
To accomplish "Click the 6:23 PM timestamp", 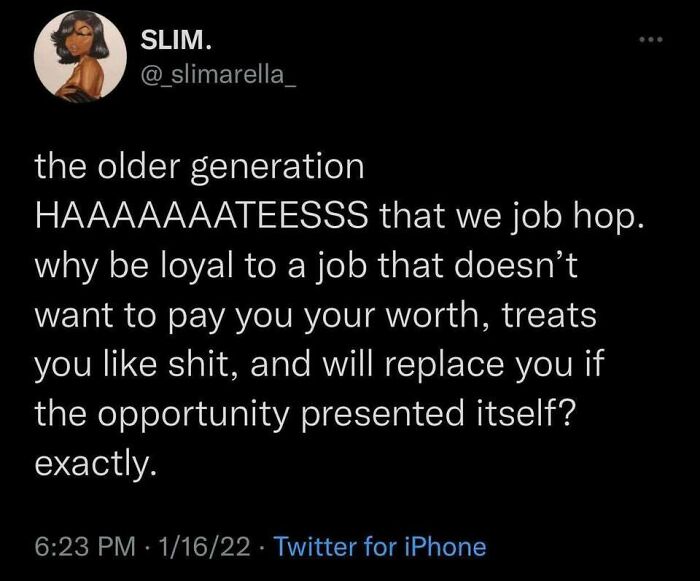I will [x=83, y=547].
